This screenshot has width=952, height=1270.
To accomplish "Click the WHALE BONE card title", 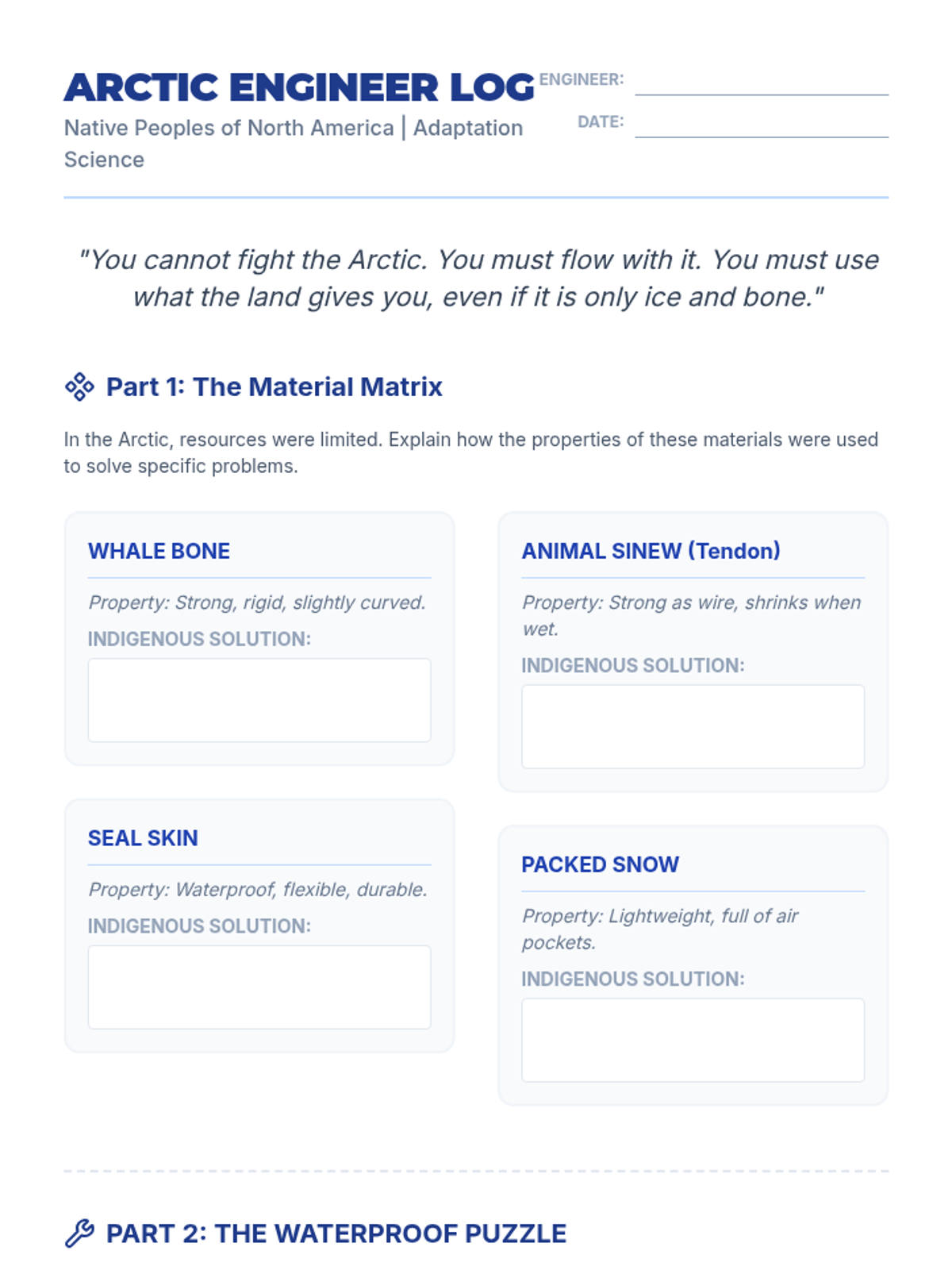I will pyautogui.click(x=159, y=551).
